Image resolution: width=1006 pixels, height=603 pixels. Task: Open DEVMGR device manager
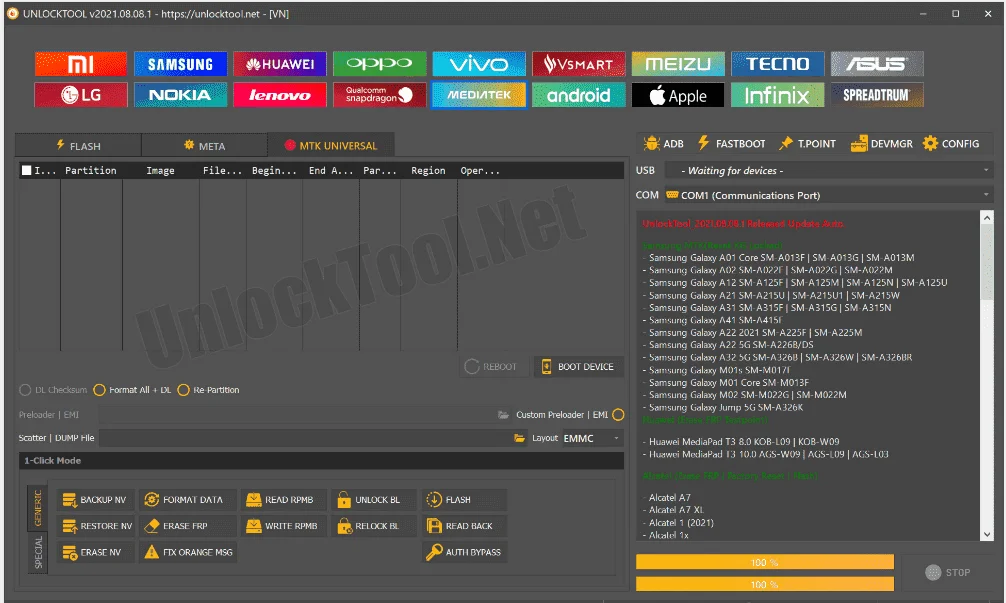pos(882,144)
